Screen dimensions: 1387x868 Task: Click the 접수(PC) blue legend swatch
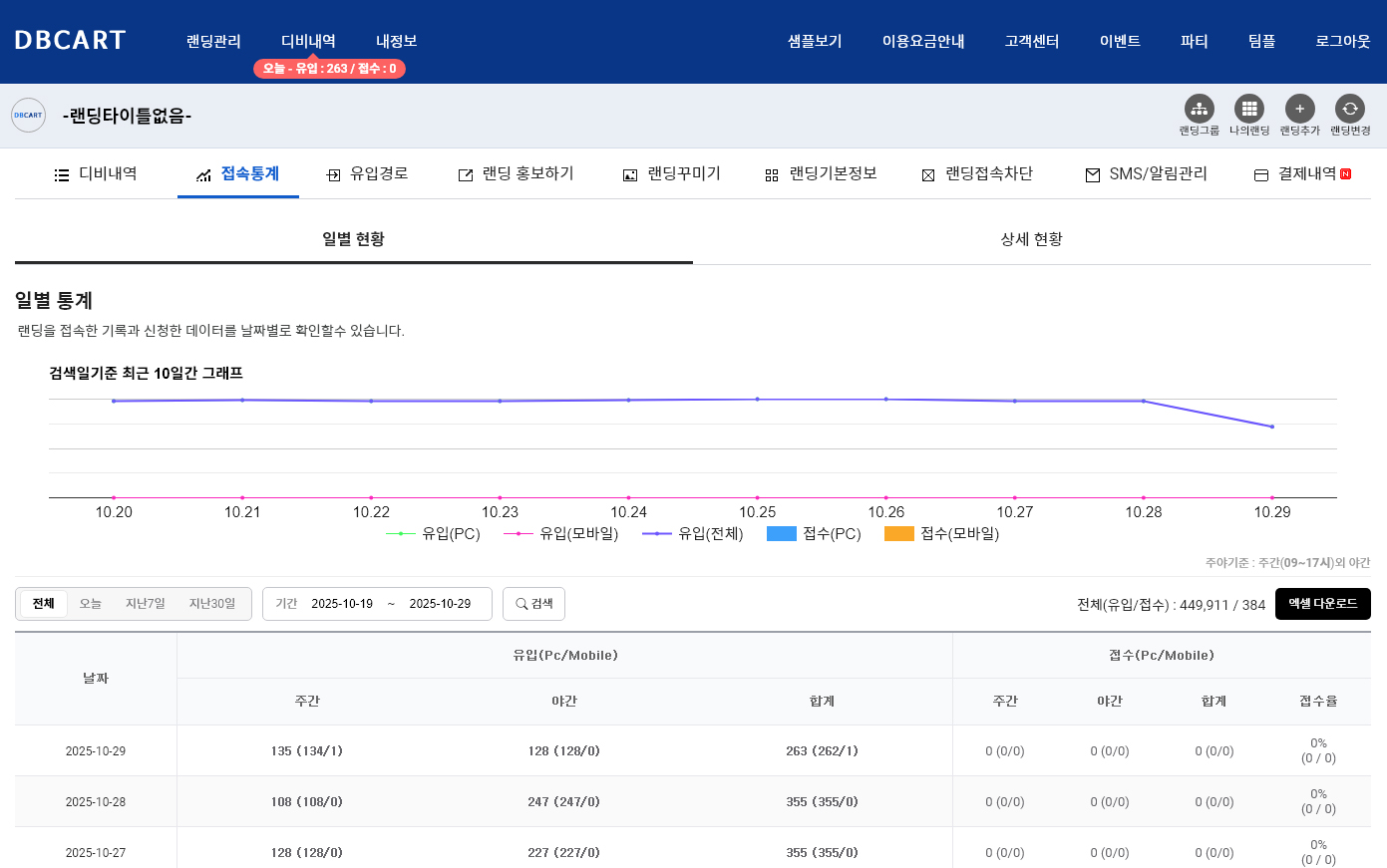(x=782, y=534)
